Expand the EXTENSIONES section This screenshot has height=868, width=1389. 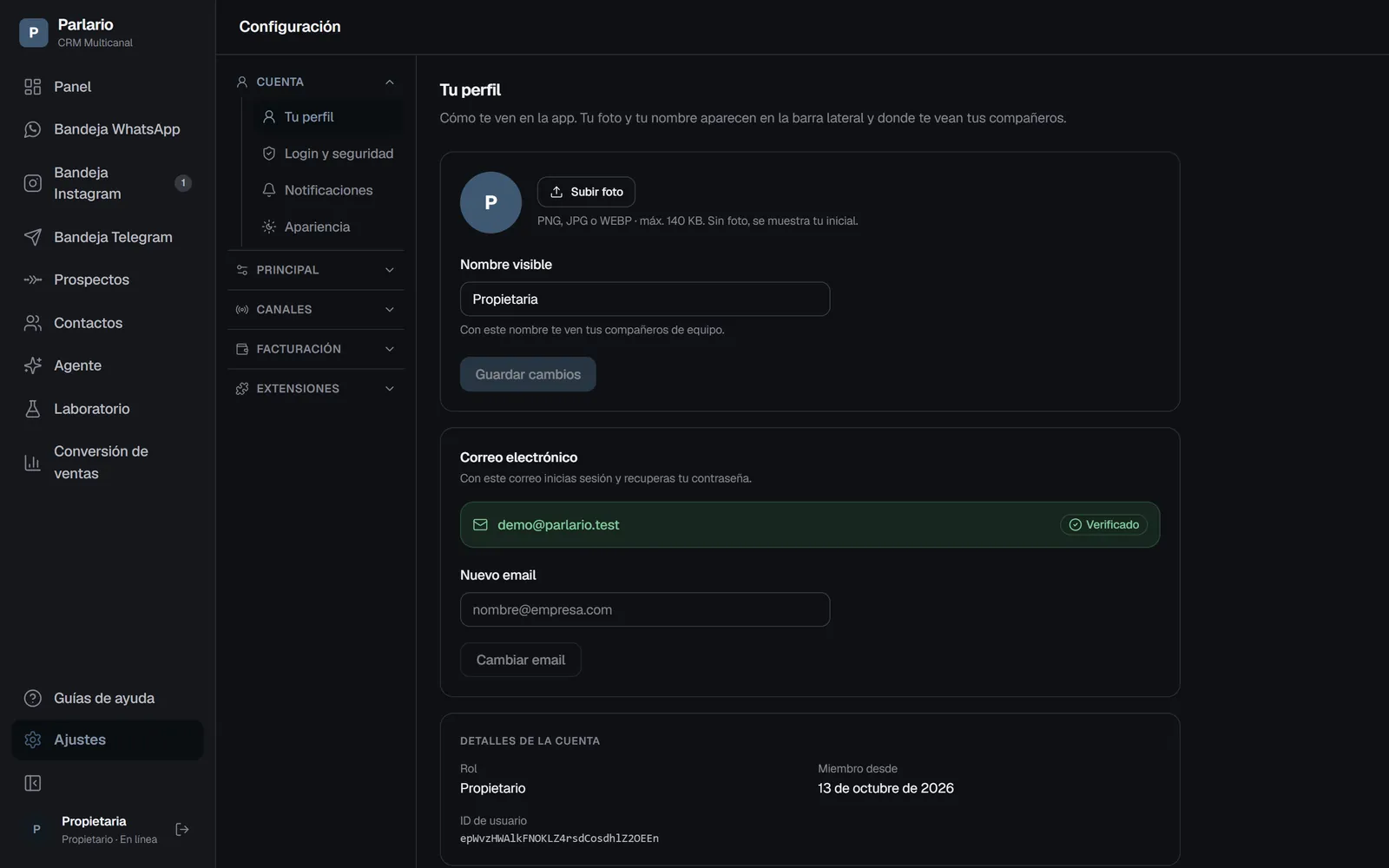[x=315, y=389]
